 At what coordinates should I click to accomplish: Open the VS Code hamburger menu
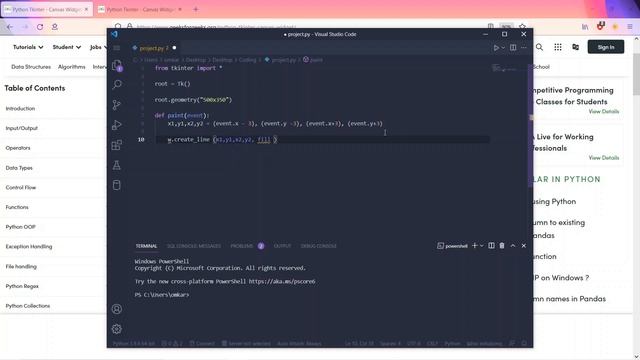(x=116, y=48)
